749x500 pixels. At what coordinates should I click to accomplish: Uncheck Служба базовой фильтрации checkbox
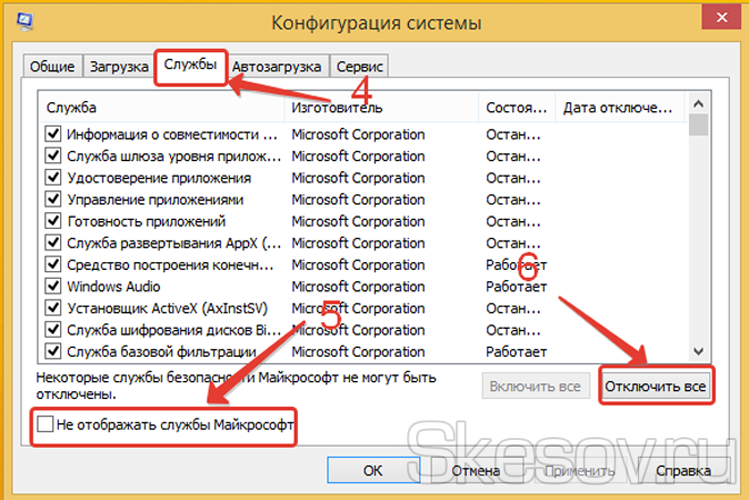pyautogui.click(x=53, y=351)
